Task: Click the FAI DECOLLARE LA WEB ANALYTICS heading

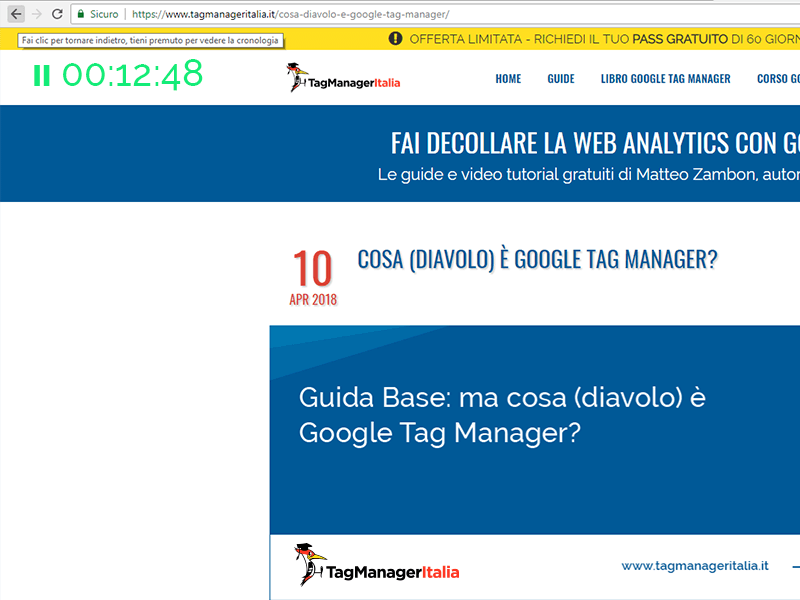Action: point(595,143)
